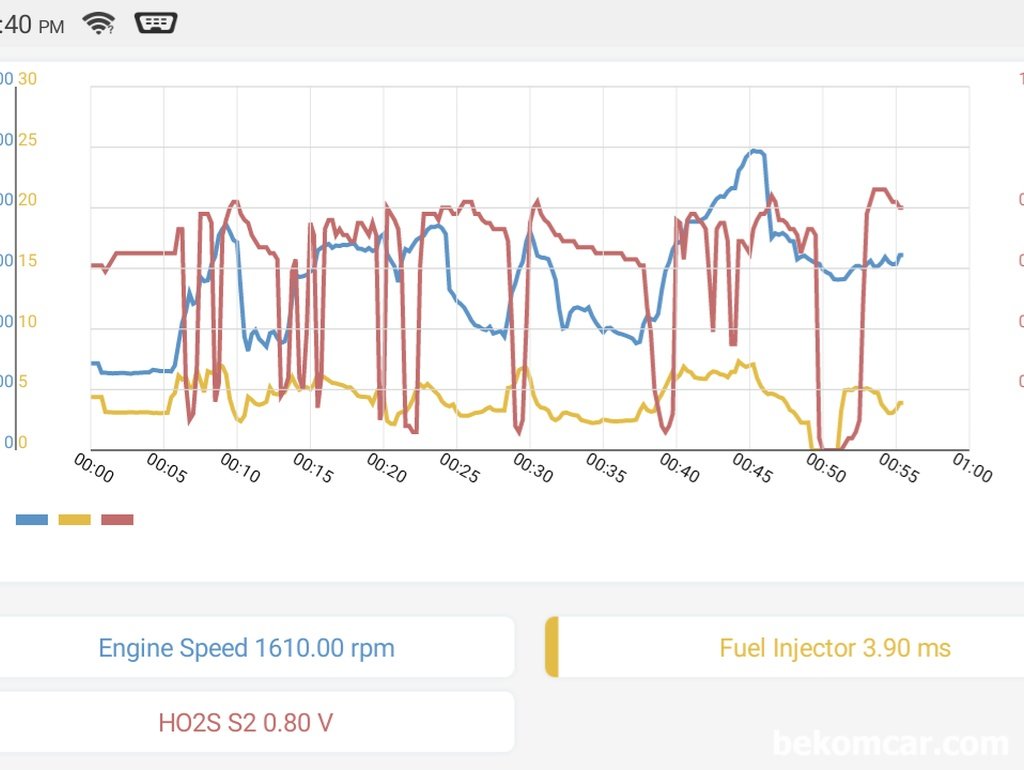Click the clock time in status bar
This screenshot has width=1024, height=770.
tap(32, 25)
